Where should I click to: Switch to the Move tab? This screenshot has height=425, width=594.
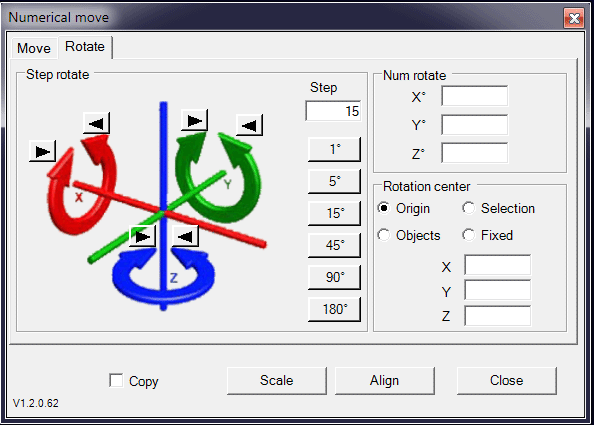click(34, 48)
